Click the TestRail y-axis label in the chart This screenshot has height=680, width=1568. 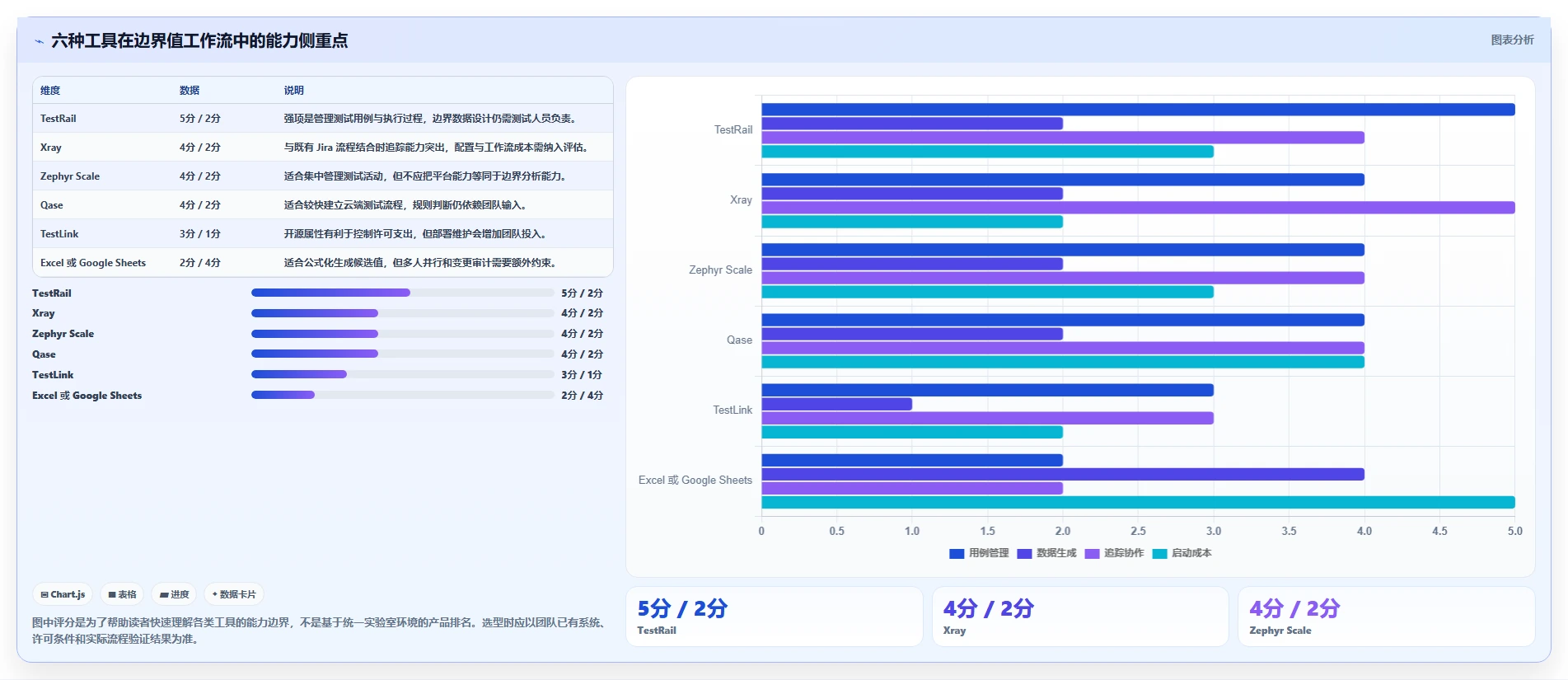tap(733, 130)
